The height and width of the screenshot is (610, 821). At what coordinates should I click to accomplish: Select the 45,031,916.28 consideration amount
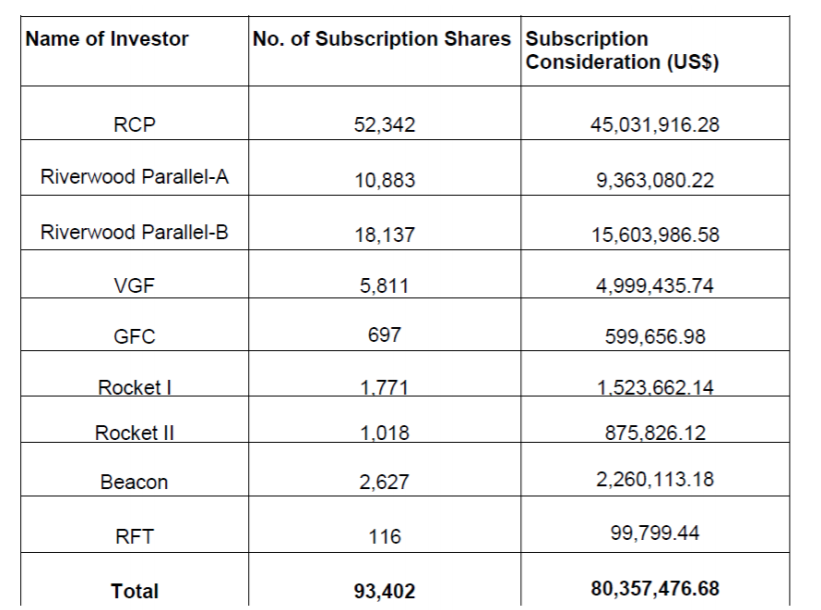(655, 126)
